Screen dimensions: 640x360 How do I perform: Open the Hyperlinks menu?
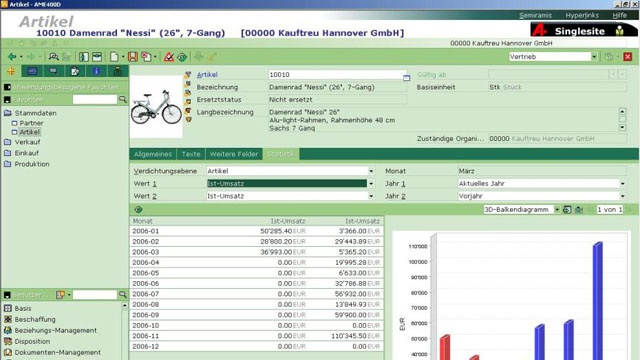(x=582, y=15)
